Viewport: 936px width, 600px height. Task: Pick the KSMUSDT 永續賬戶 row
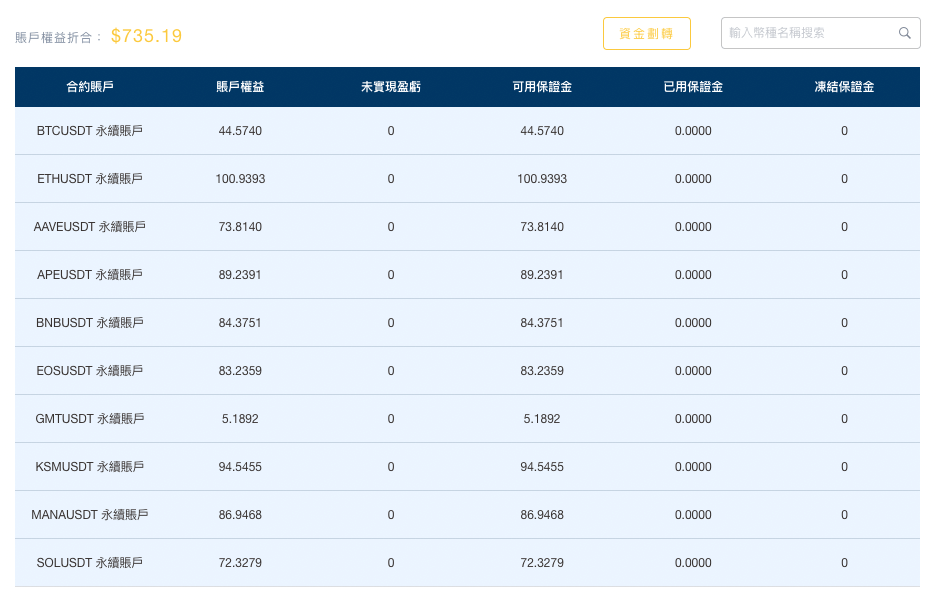90,467
